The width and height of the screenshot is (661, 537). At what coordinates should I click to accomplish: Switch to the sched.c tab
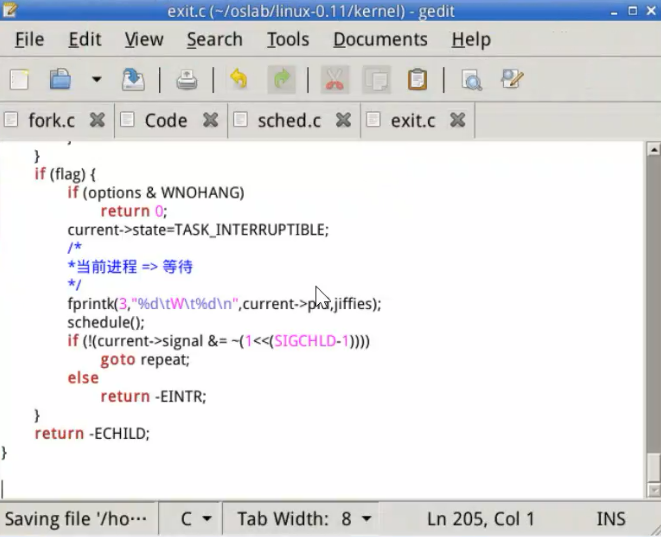(289, 121)
